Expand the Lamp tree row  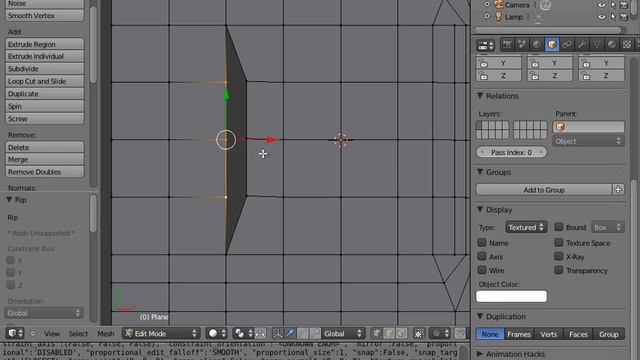[487, 16]
